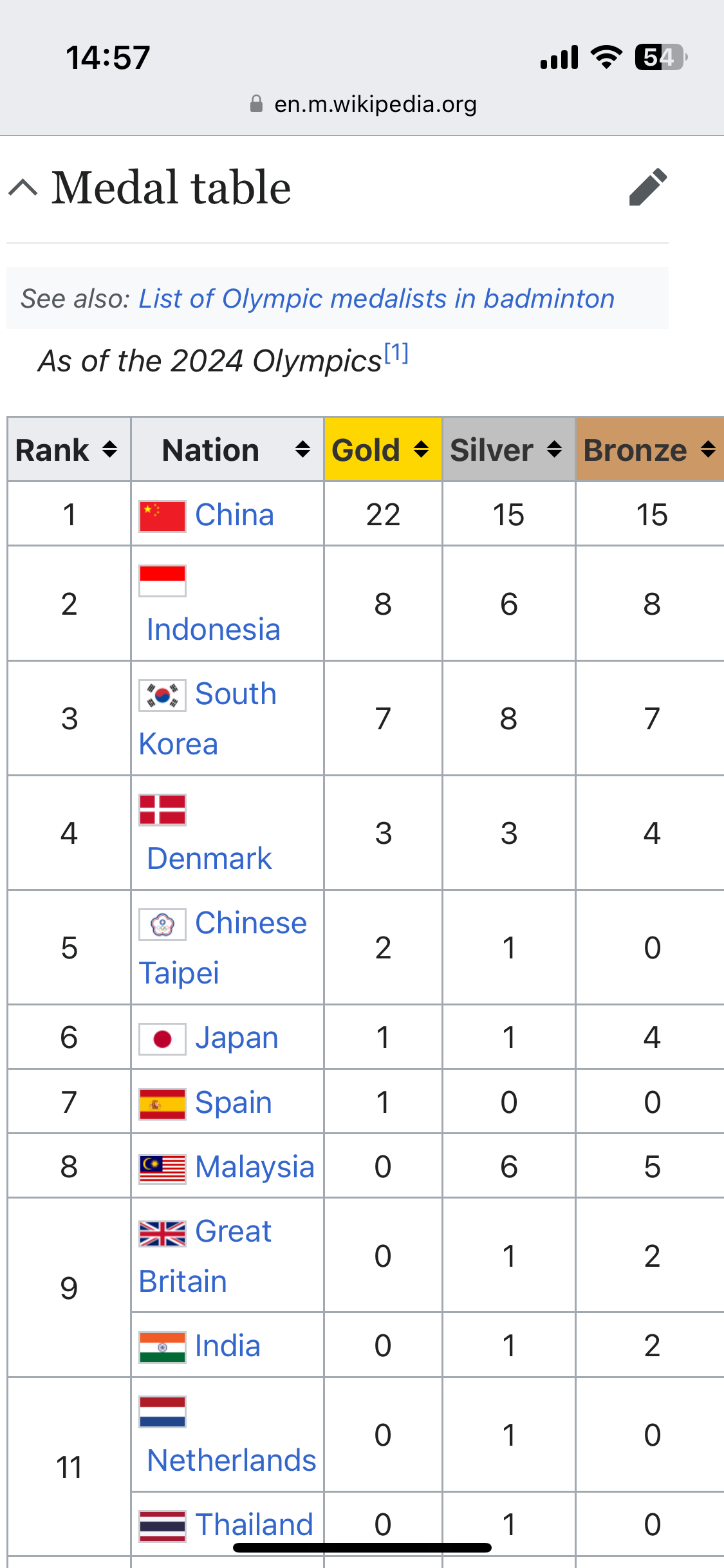Tap the Denmark flag icon
The height and width of the screenshot is (1568, 724).
coord(162,810)
